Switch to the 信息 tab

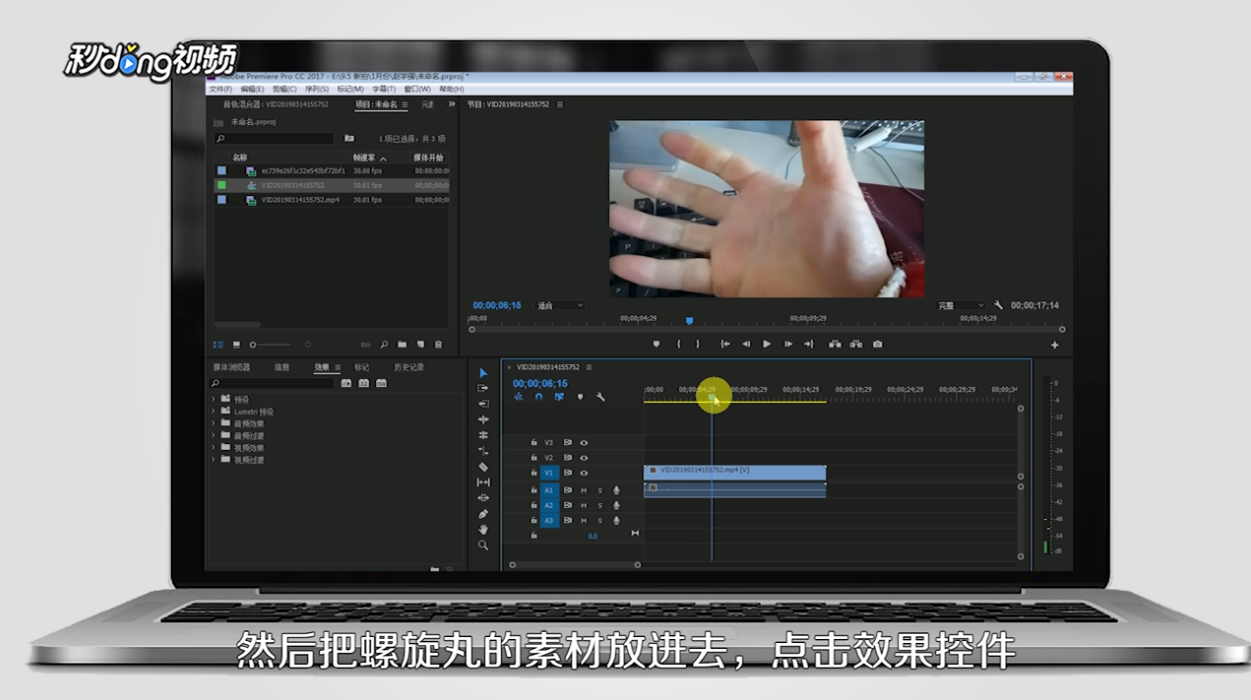[x=282, y=367]
